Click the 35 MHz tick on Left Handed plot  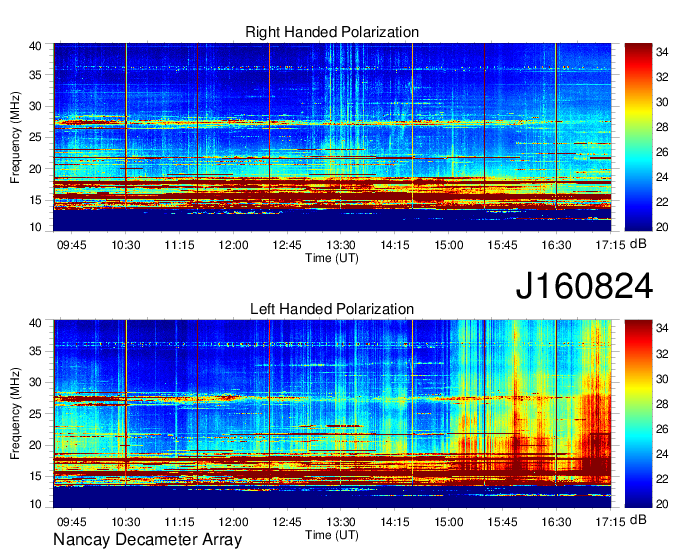point(35,352)
